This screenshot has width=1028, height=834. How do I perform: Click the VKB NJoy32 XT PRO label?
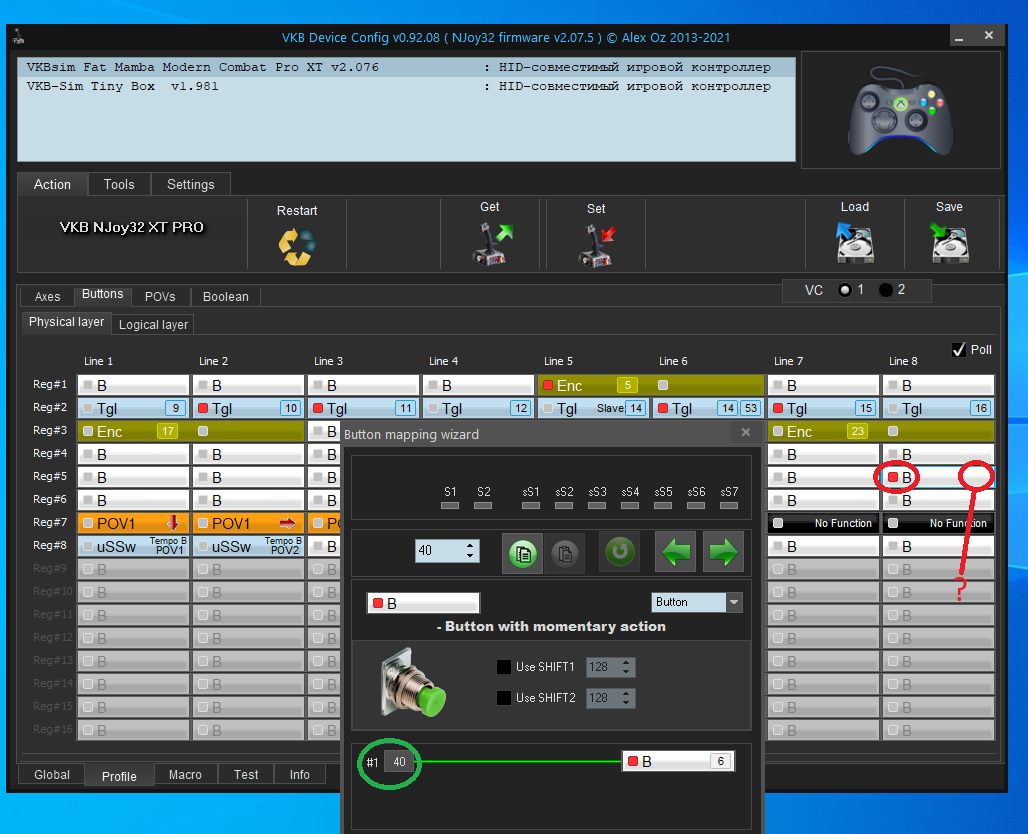[132, 227]
